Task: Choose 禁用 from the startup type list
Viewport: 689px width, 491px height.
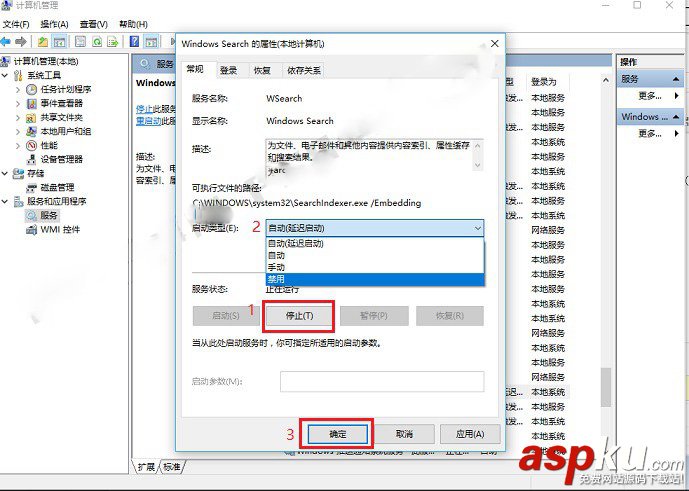Action: tap(375, 279)
